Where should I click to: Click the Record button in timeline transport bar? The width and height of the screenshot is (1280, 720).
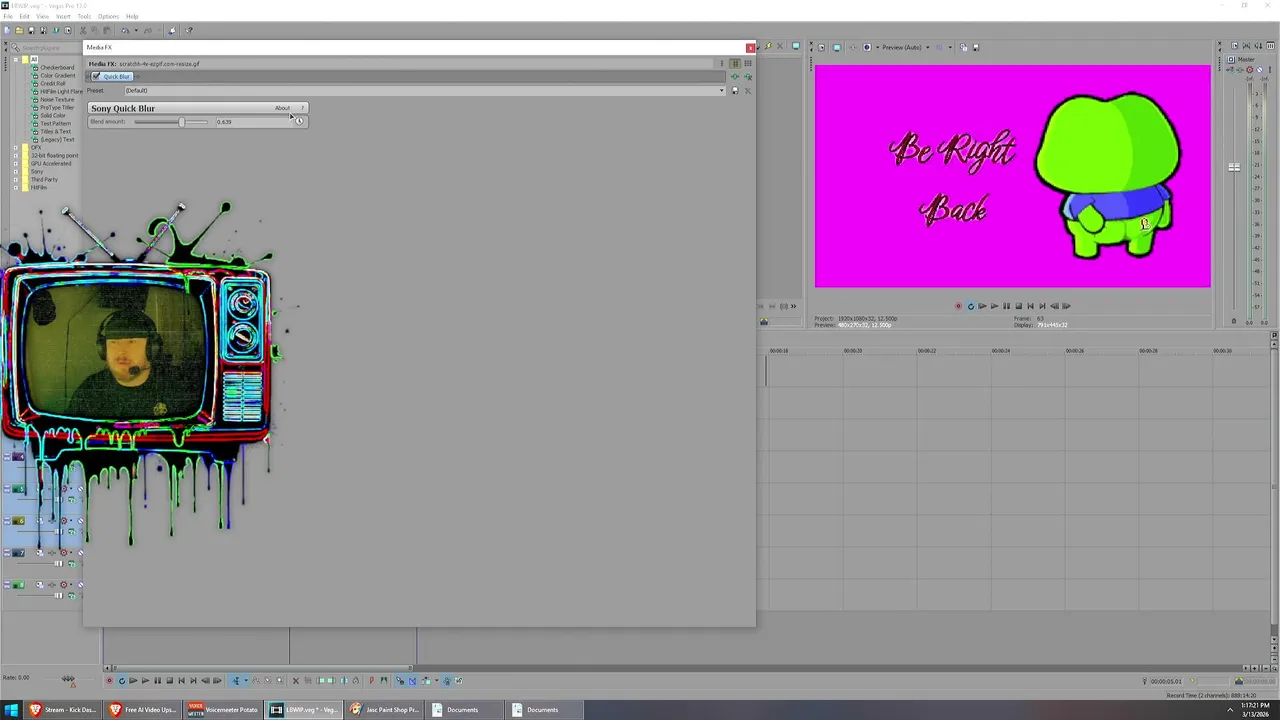click(x=109, y=681)
